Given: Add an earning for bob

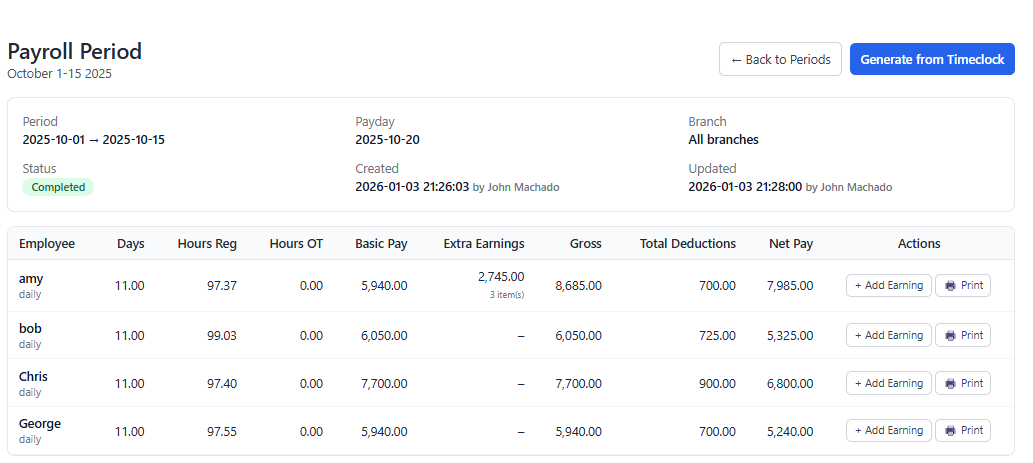Looking at the screenshot, I should tap(888, 335).
